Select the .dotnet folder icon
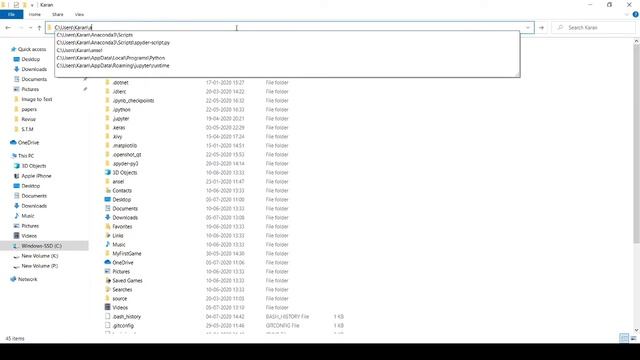This screenshot has width=640, height=360. coord(108,82)
